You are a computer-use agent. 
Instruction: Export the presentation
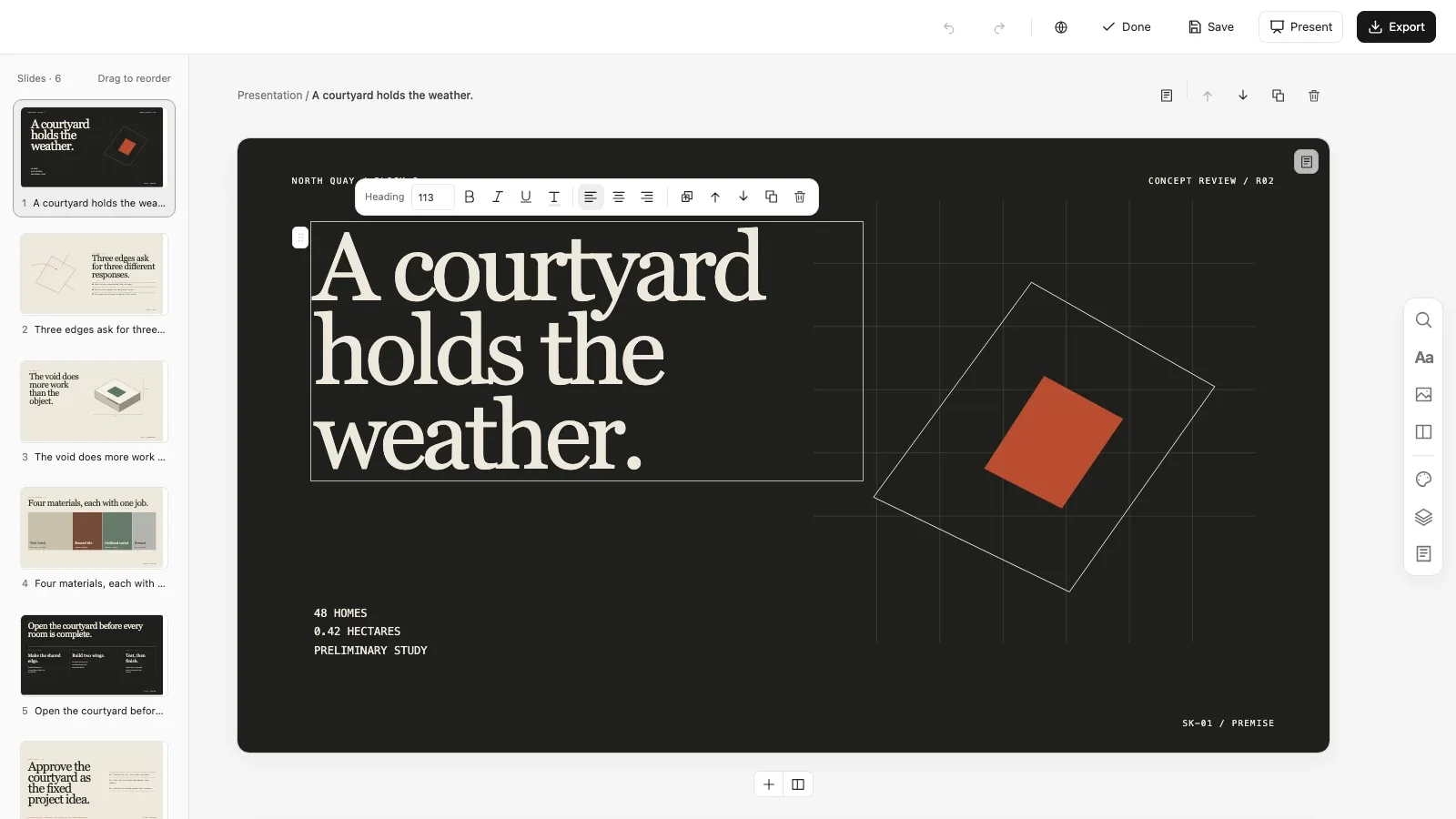[x=1396, y=27]
